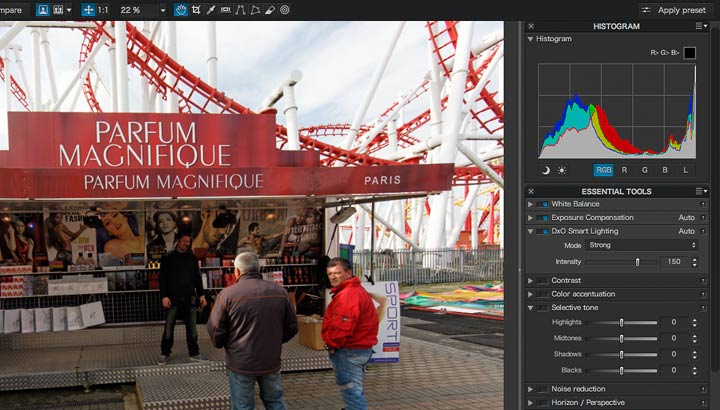Viewport: 720px width, 410px height.
Task: Toggle Exposure Compensation on/off switch
Action: 542,218
